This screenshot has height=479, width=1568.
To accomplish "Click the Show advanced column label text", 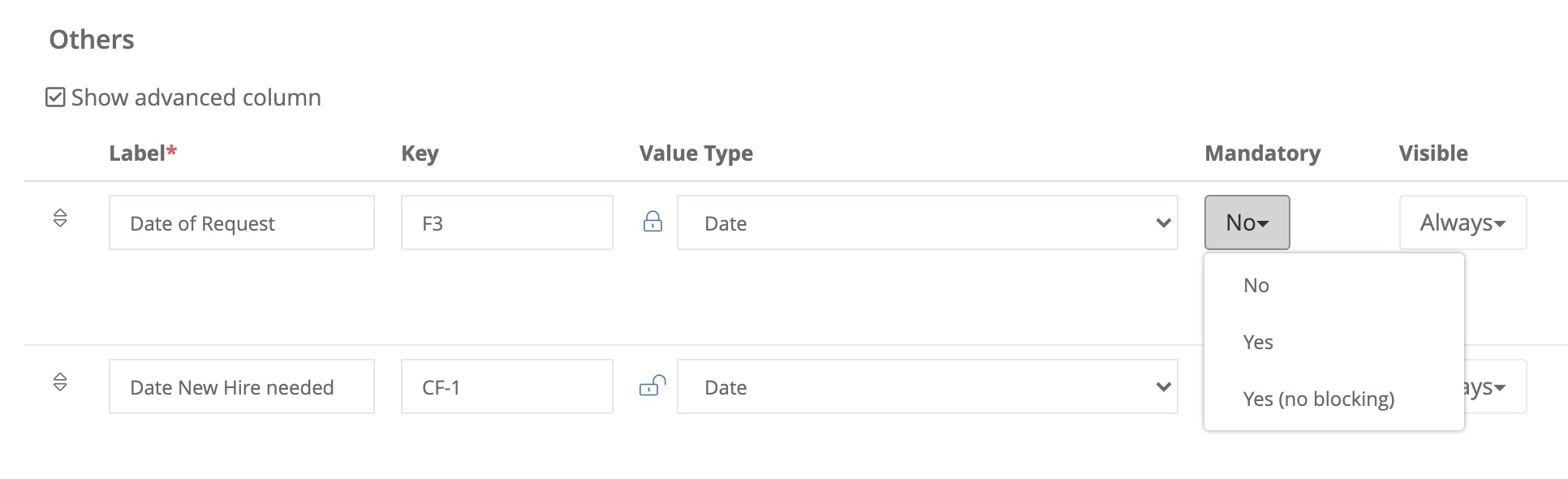I will 195,97.
